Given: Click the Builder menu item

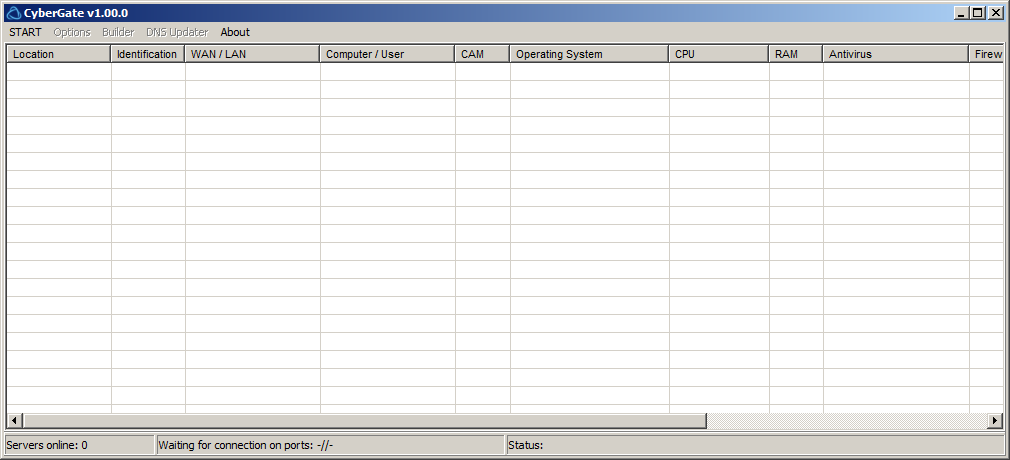Looking at the screenshot, I should (118, 32).
